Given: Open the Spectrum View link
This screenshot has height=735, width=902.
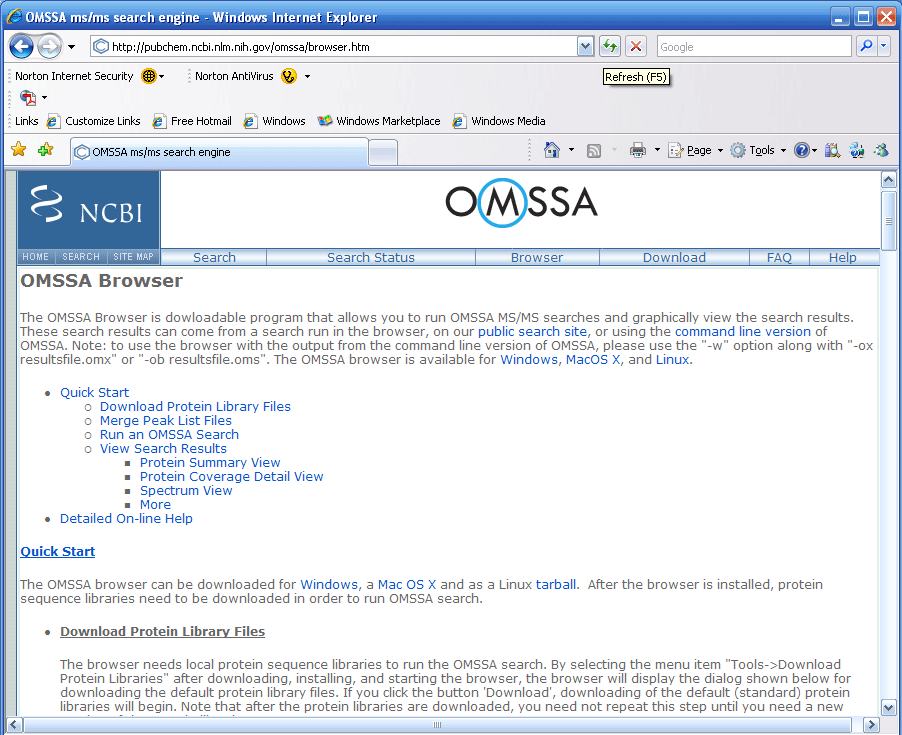Looking at the screenshot, I should [x=186, y=491].
